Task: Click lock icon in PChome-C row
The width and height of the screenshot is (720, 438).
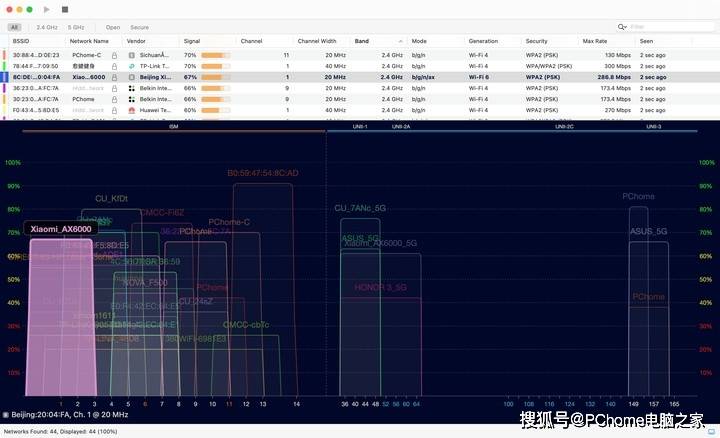Action: [114, 55]
